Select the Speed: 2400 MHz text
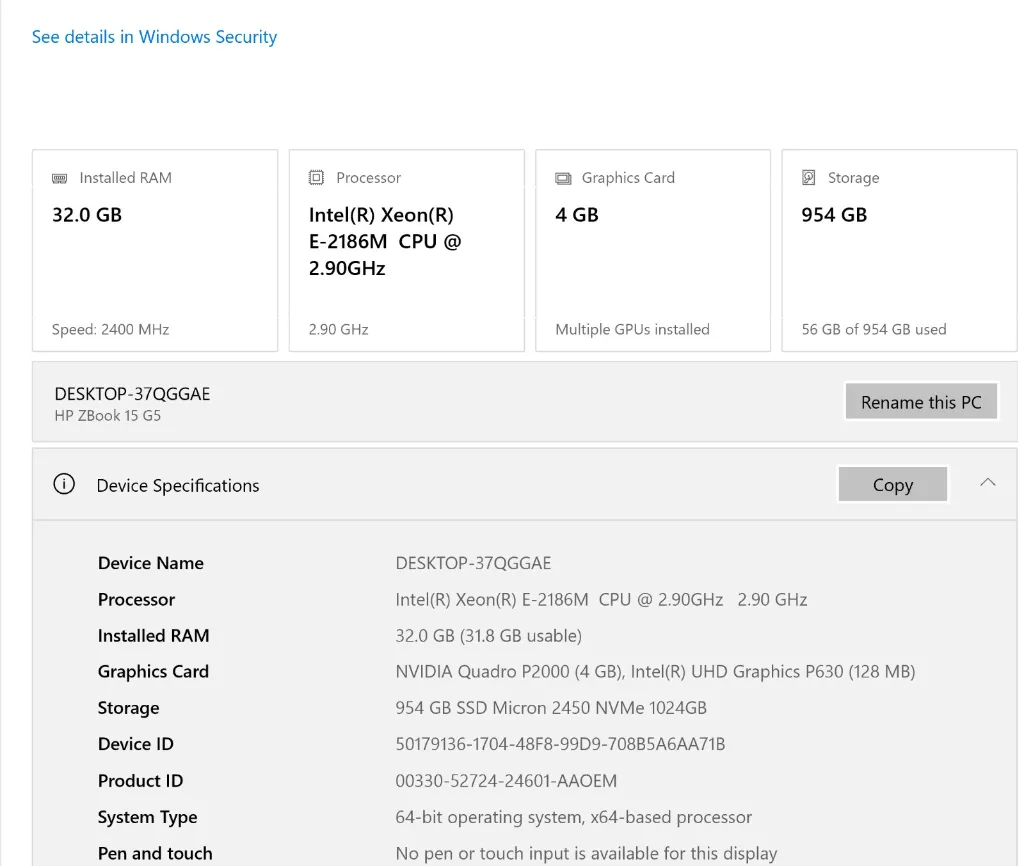1024x866 pixels. 110,329
